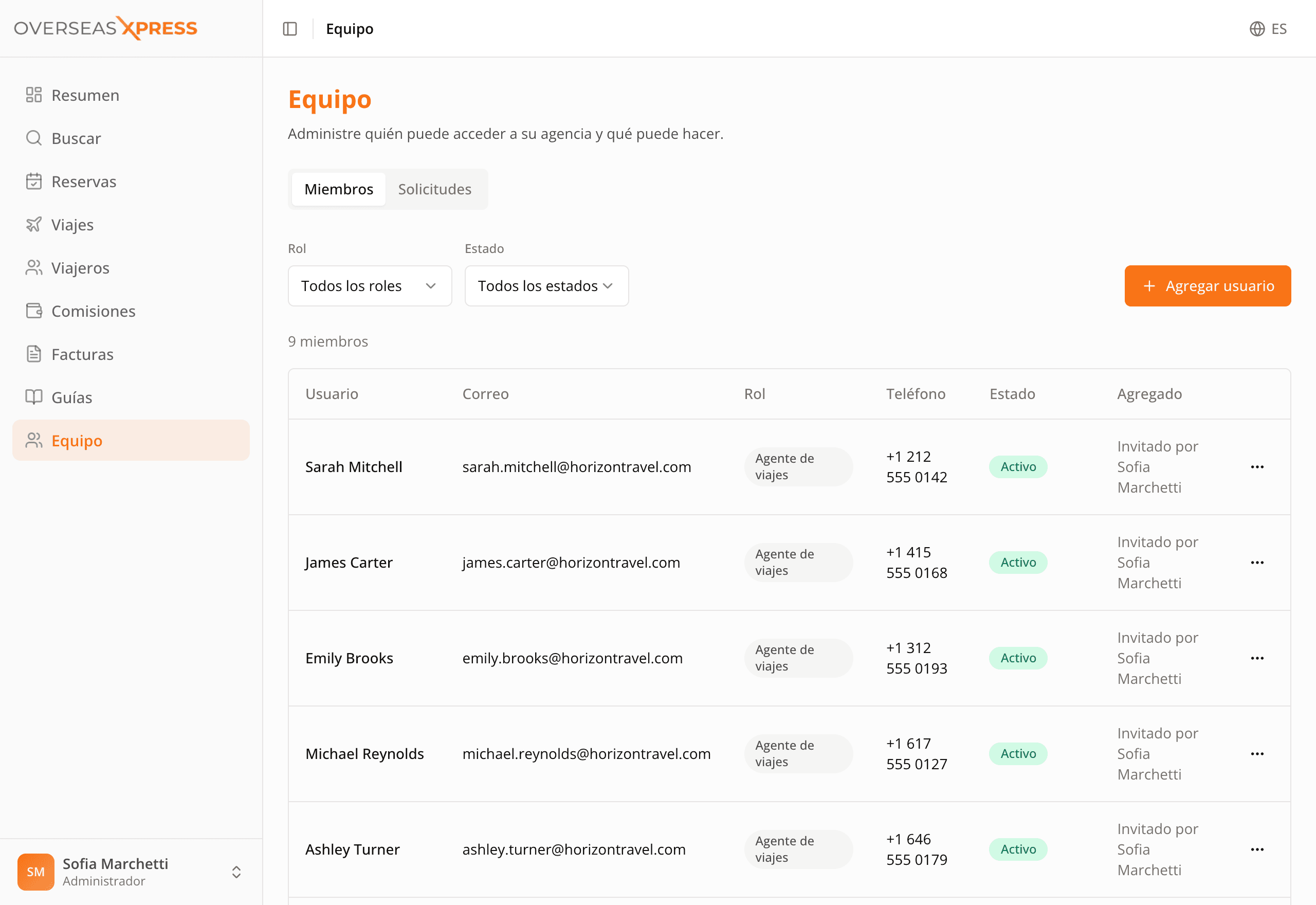Click the Agregar usuario button
This screenshot has width=1316, height=905.
[x=1208, y=286]
